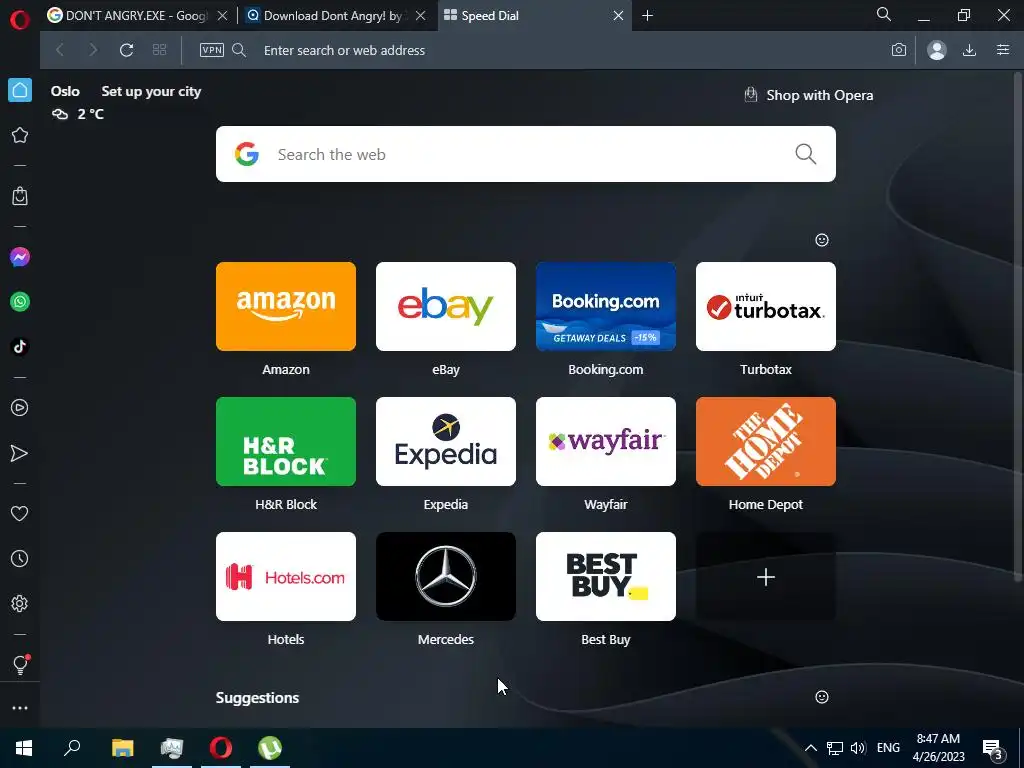
Task: Open Facebook Messenger in sidebar
Action: coord(20,257)
